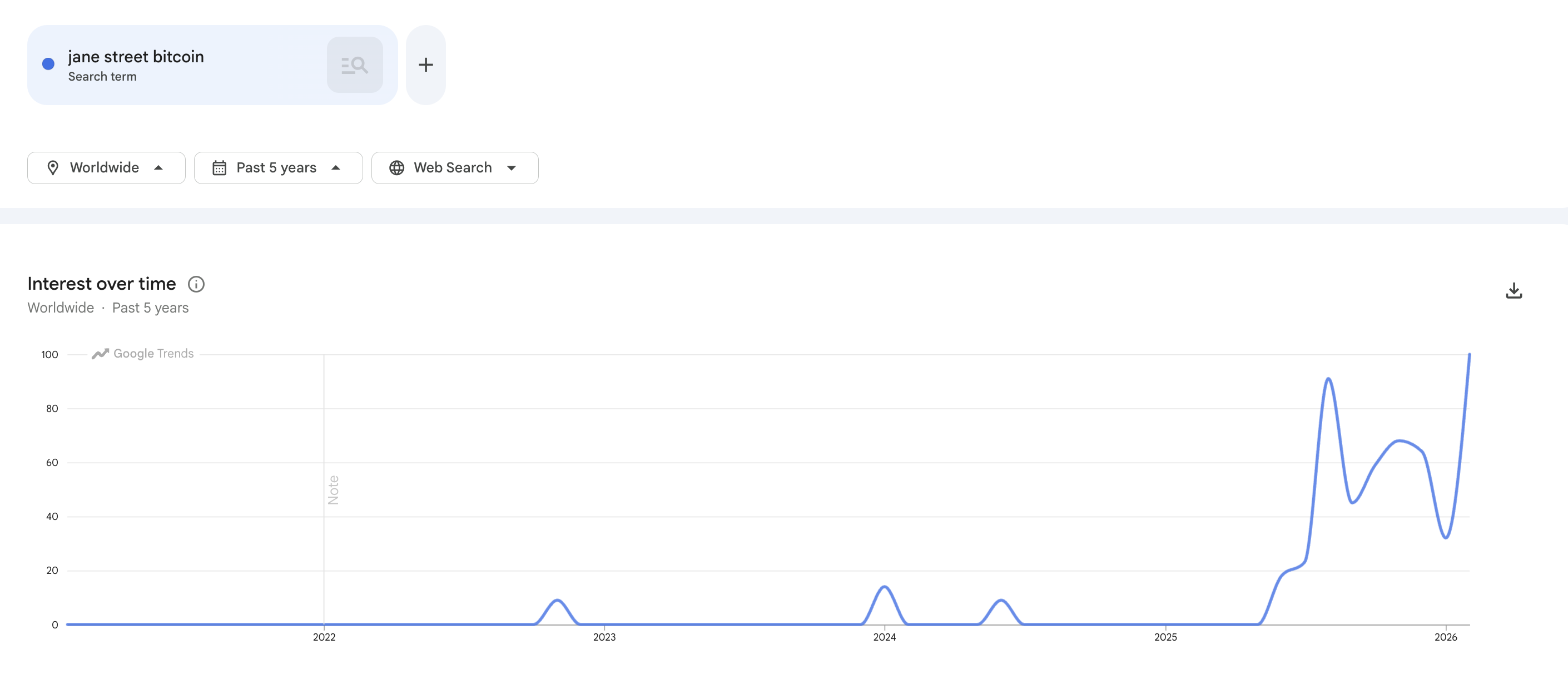Click the Past 5 years subtitle text
This screenshot has width=1568, height=679.
(x=150, y=308)
